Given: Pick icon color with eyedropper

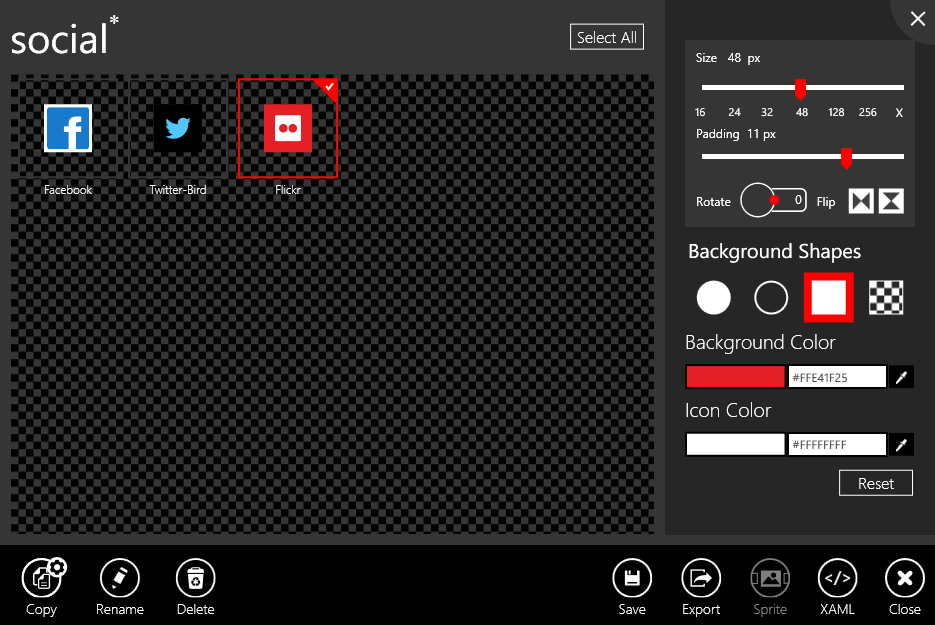Looking at the screenshot, I should tap(902, 444).
